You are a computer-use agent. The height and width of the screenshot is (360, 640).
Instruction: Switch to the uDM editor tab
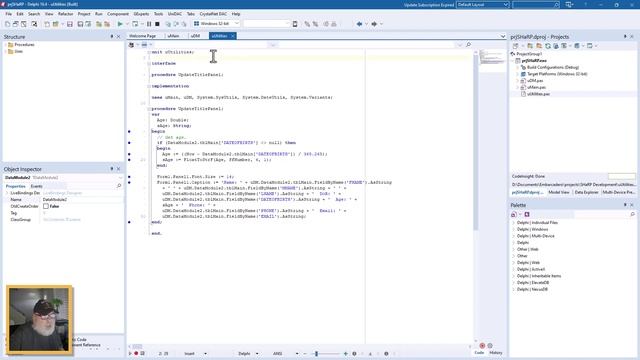[196, 36]
